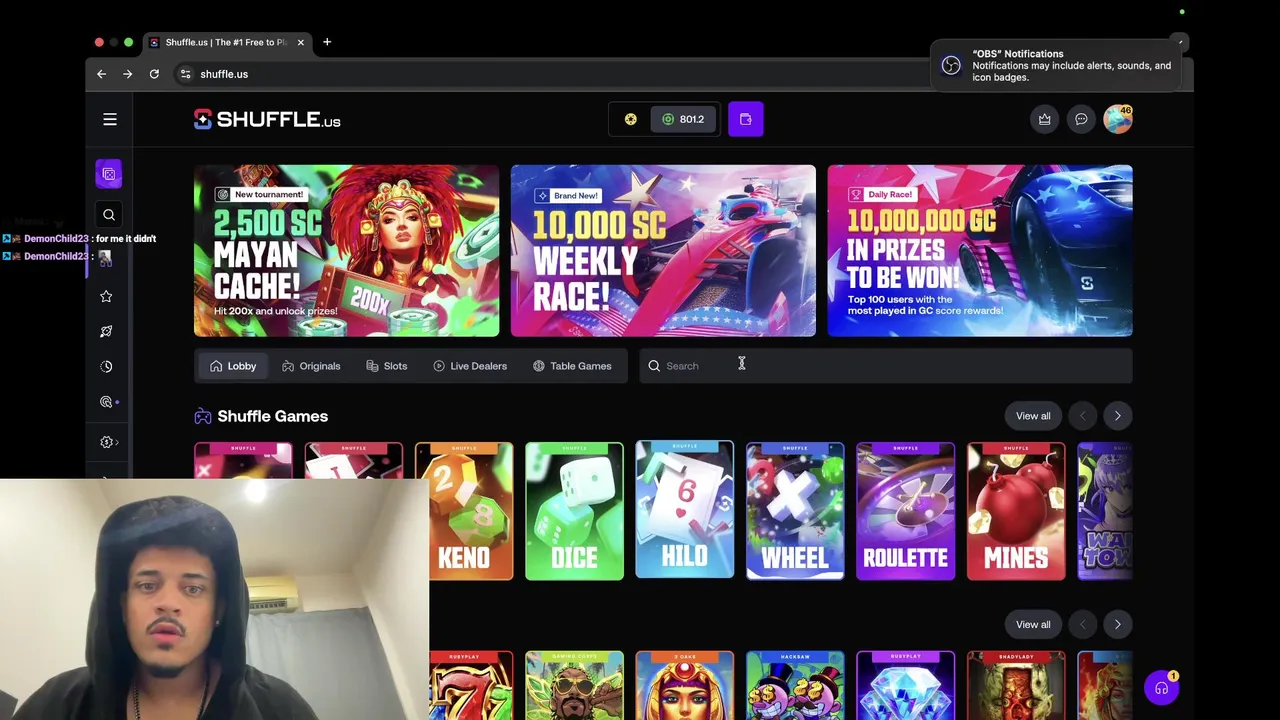Click previous arrow in the slots row

(1082, 625)
